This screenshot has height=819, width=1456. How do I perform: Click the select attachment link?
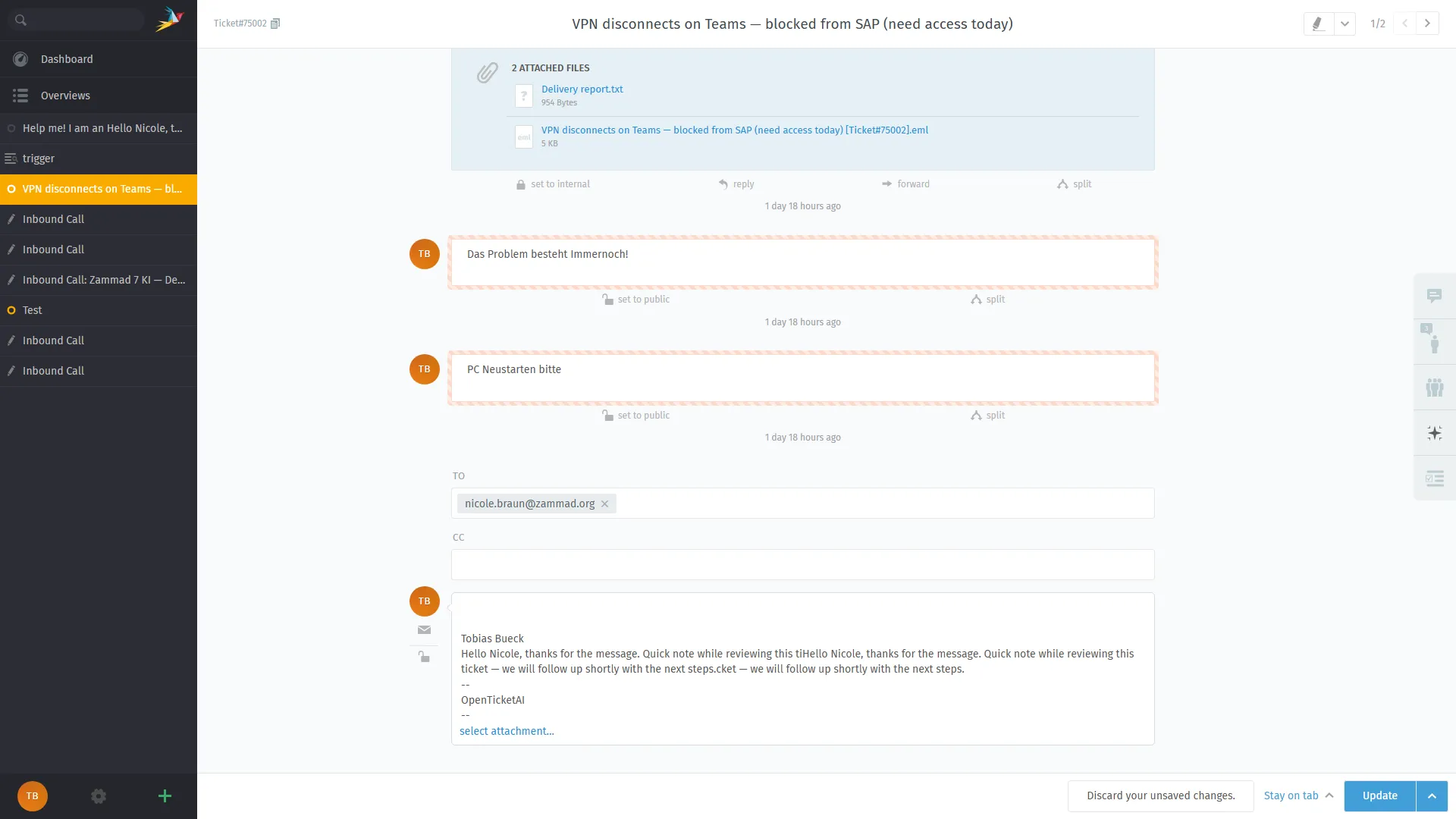coord(507,731)
